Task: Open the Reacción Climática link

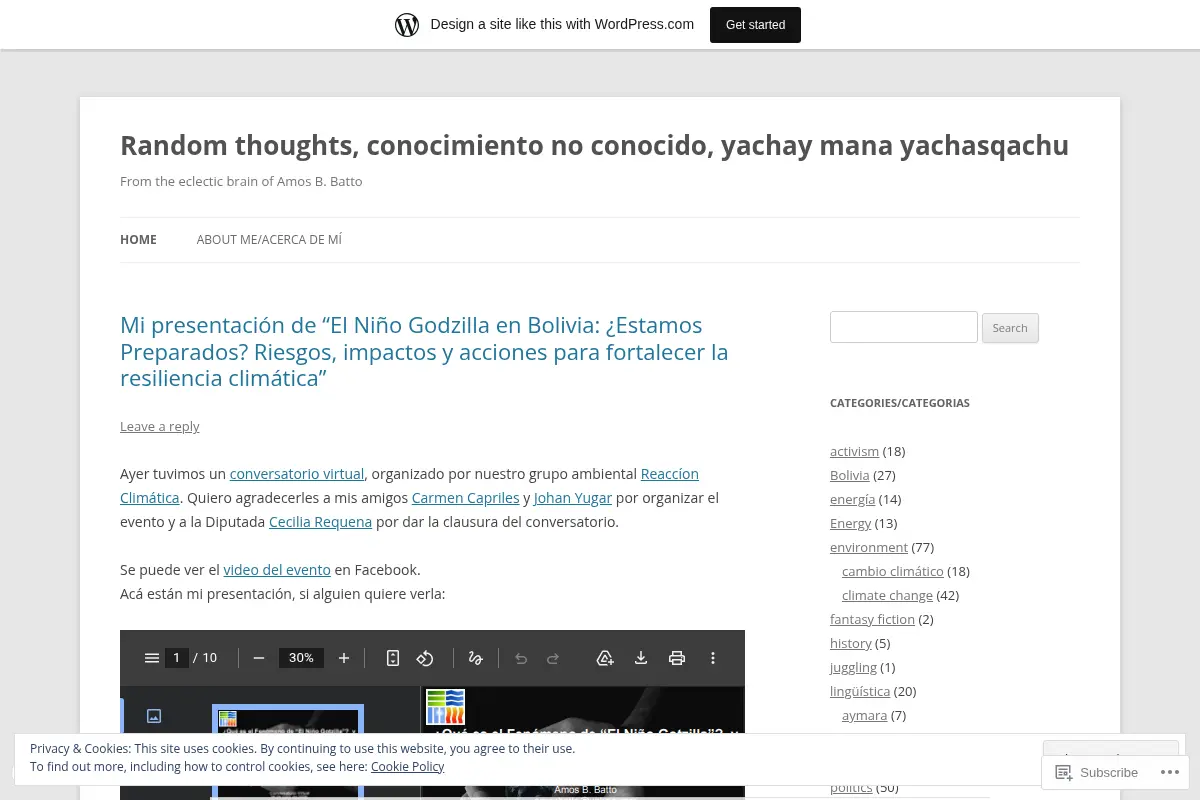Action: 669,474
